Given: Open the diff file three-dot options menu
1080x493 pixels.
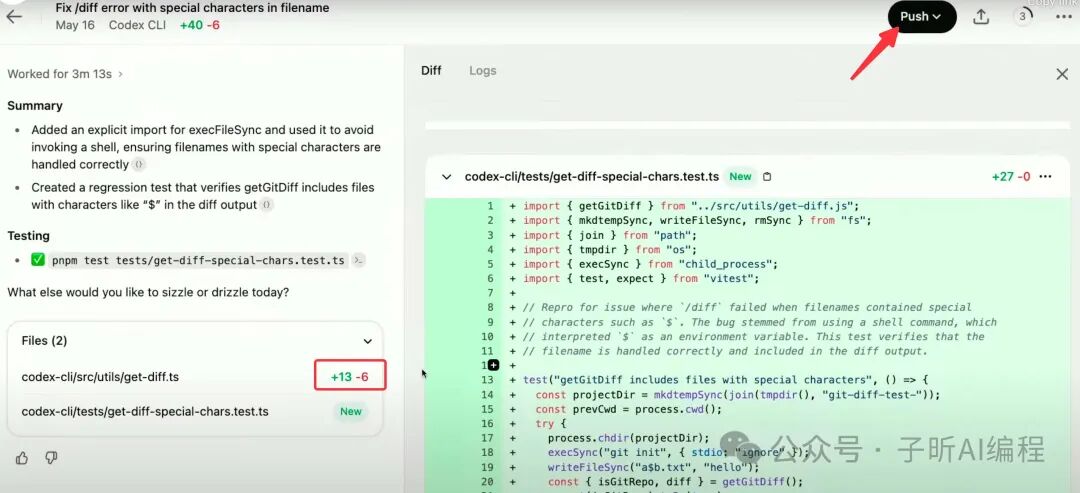Looking at the screenshot, I should [x=1046, y=177].
